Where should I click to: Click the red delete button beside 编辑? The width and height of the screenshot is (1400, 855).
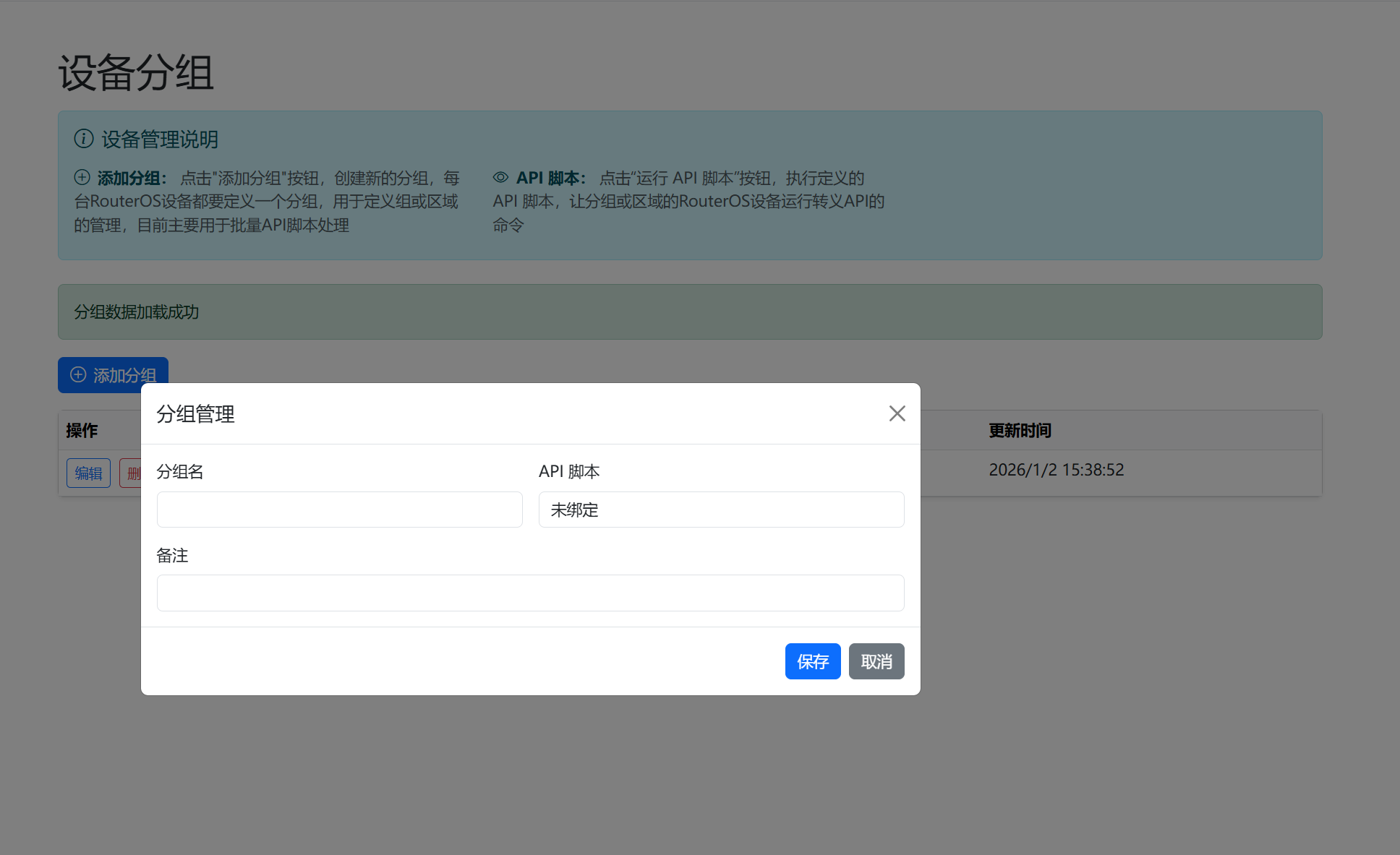pyautogui.click(x=131, y=473)
